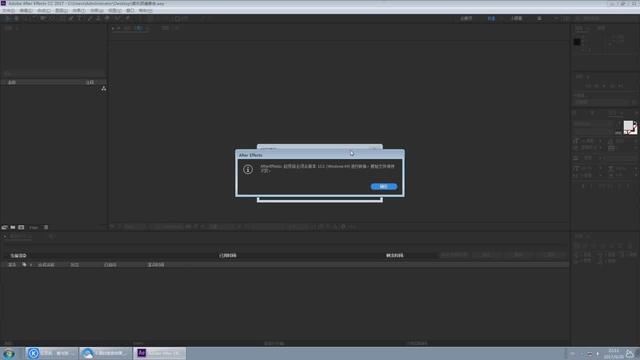The image size is (640, 360).
Task: Click After Effects taskbar button
Action: click(x=160, y=353)
